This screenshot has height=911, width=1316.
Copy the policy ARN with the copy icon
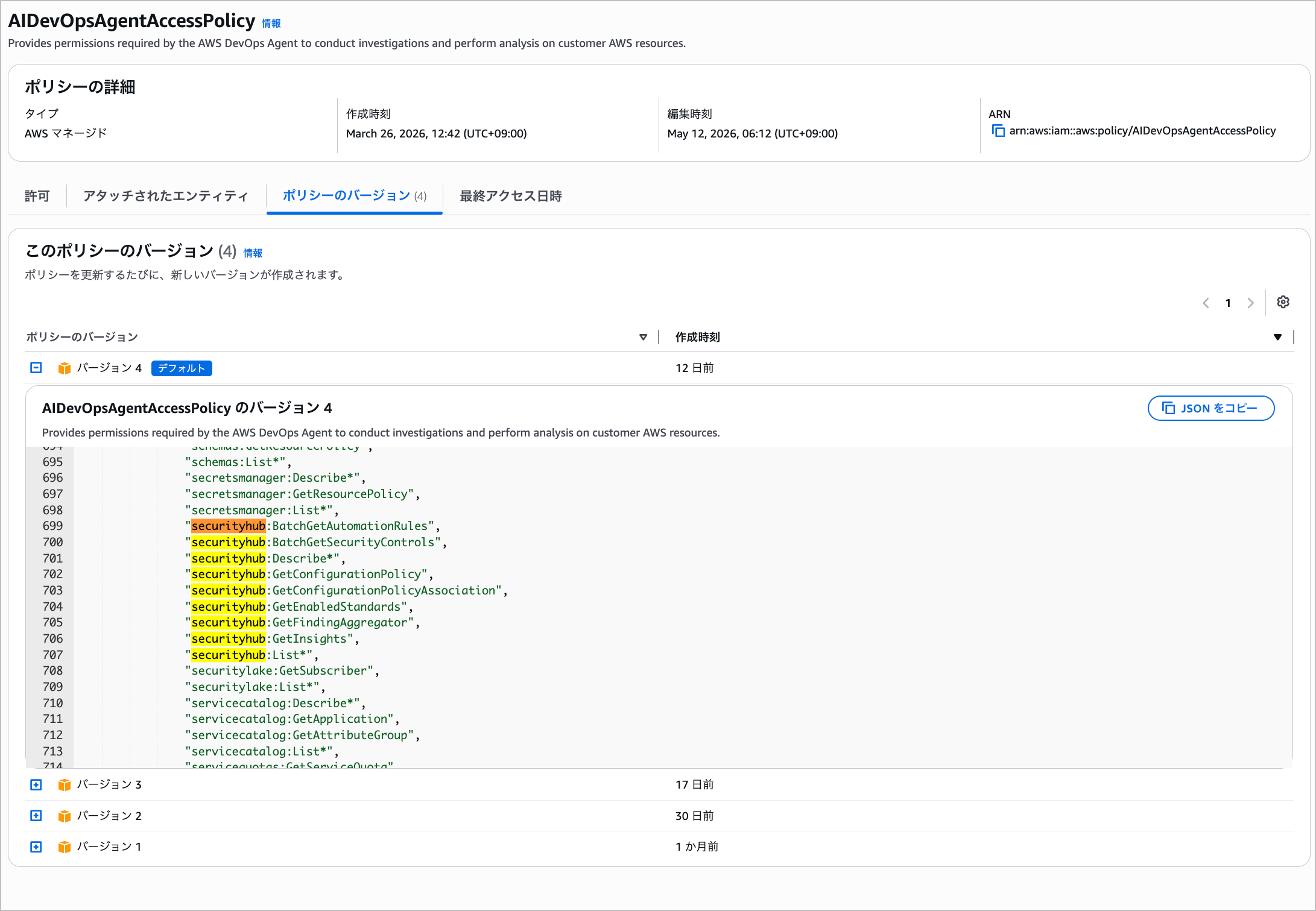click(998, 131)
